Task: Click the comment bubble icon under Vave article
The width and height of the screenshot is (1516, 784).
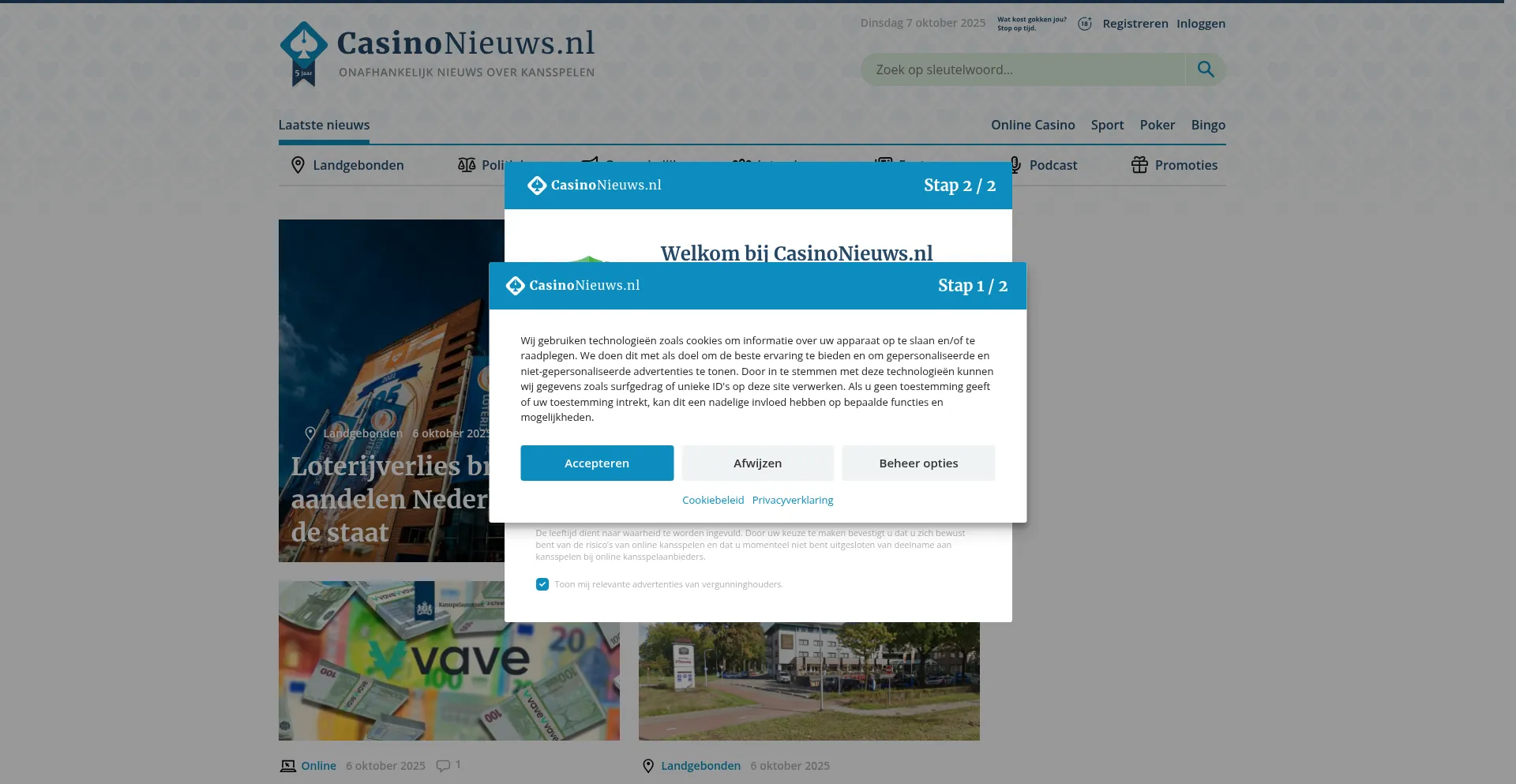Action: pos(443,766)
